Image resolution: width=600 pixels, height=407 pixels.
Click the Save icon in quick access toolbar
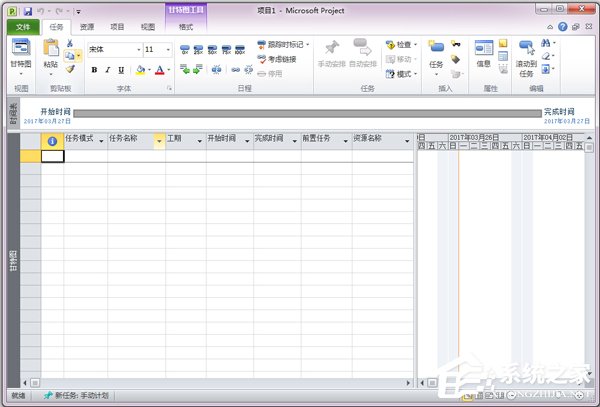click(x=28, y=10)
